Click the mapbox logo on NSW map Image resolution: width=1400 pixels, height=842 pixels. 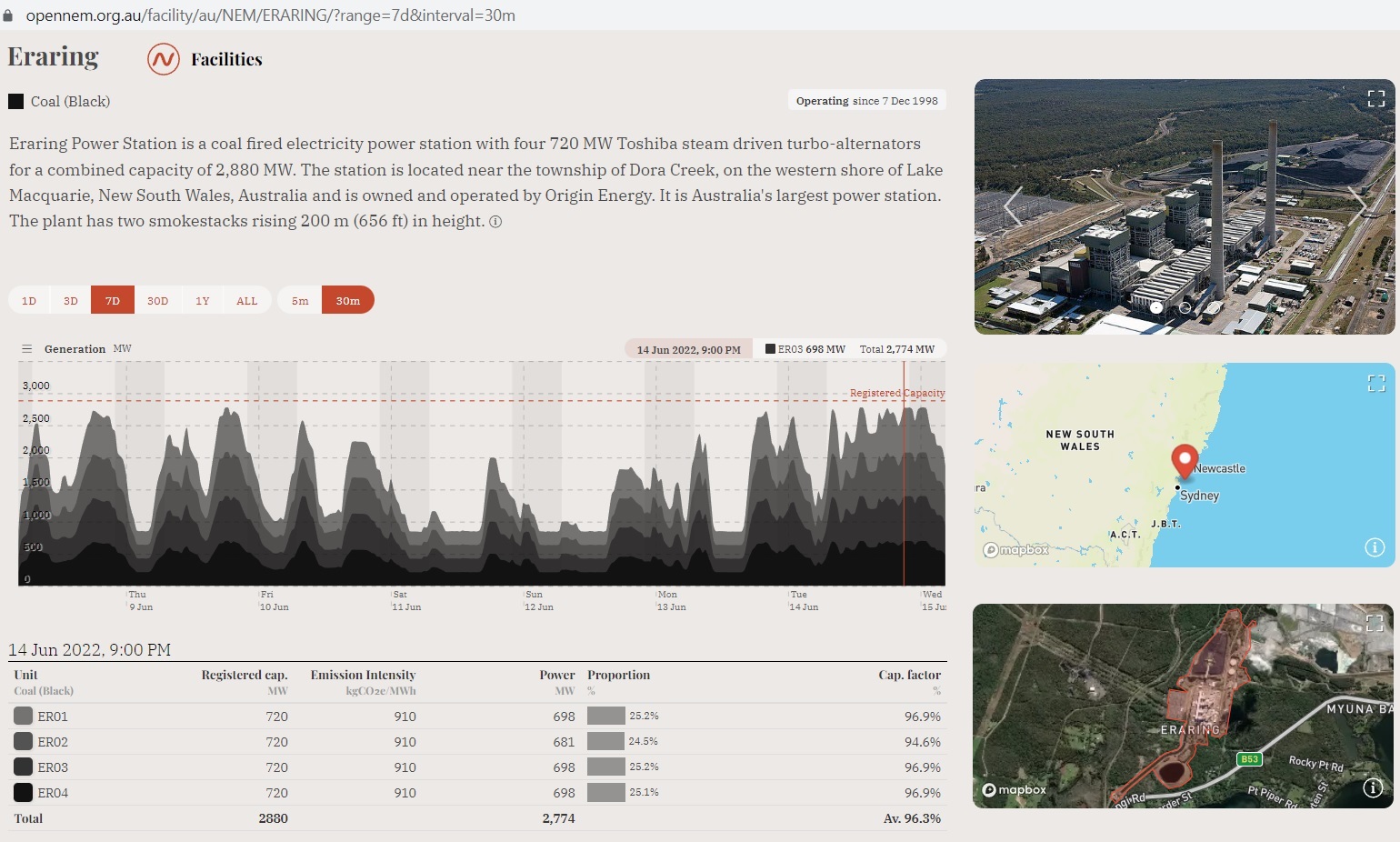[x=1016, y=549]
